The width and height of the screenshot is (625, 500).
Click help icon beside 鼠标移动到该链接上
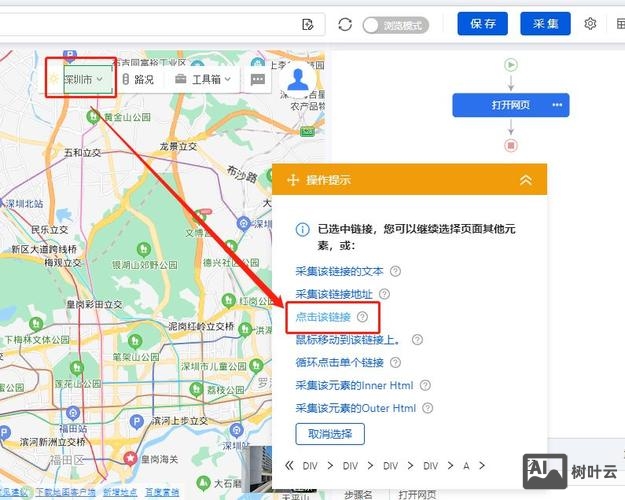(417, 340)
